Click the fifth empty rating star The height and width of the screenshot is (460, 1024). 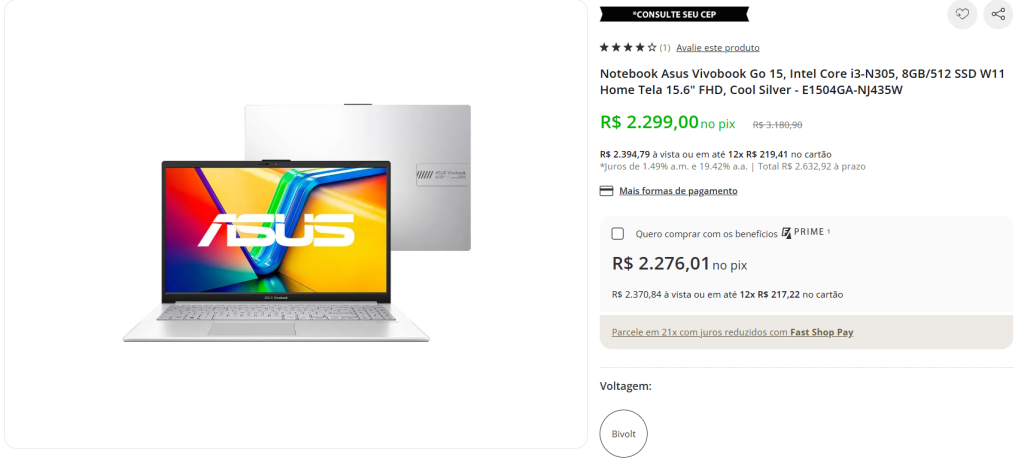[x=652, y=47]
